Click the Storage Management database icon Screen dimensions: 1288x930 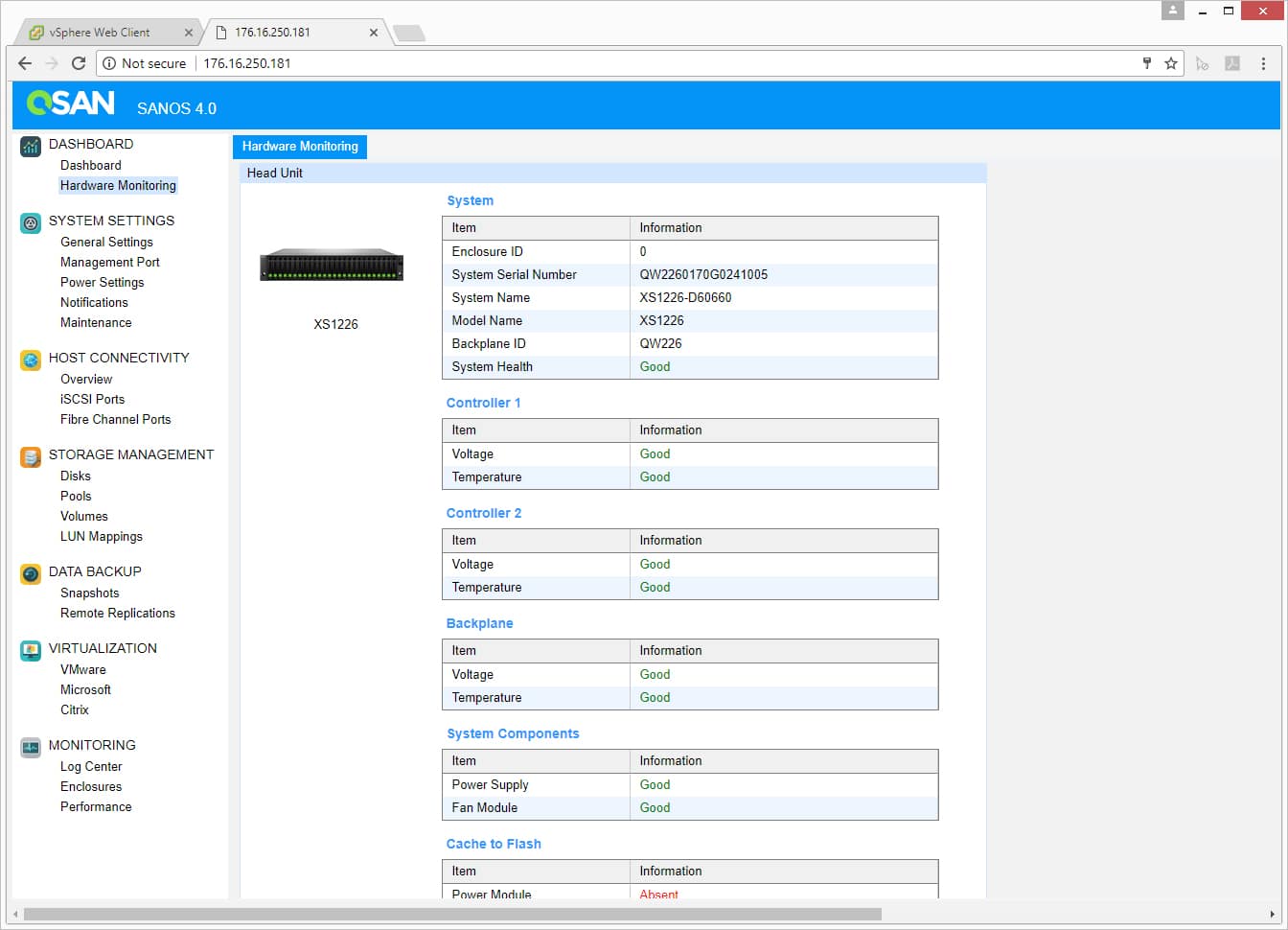(31, 457)
